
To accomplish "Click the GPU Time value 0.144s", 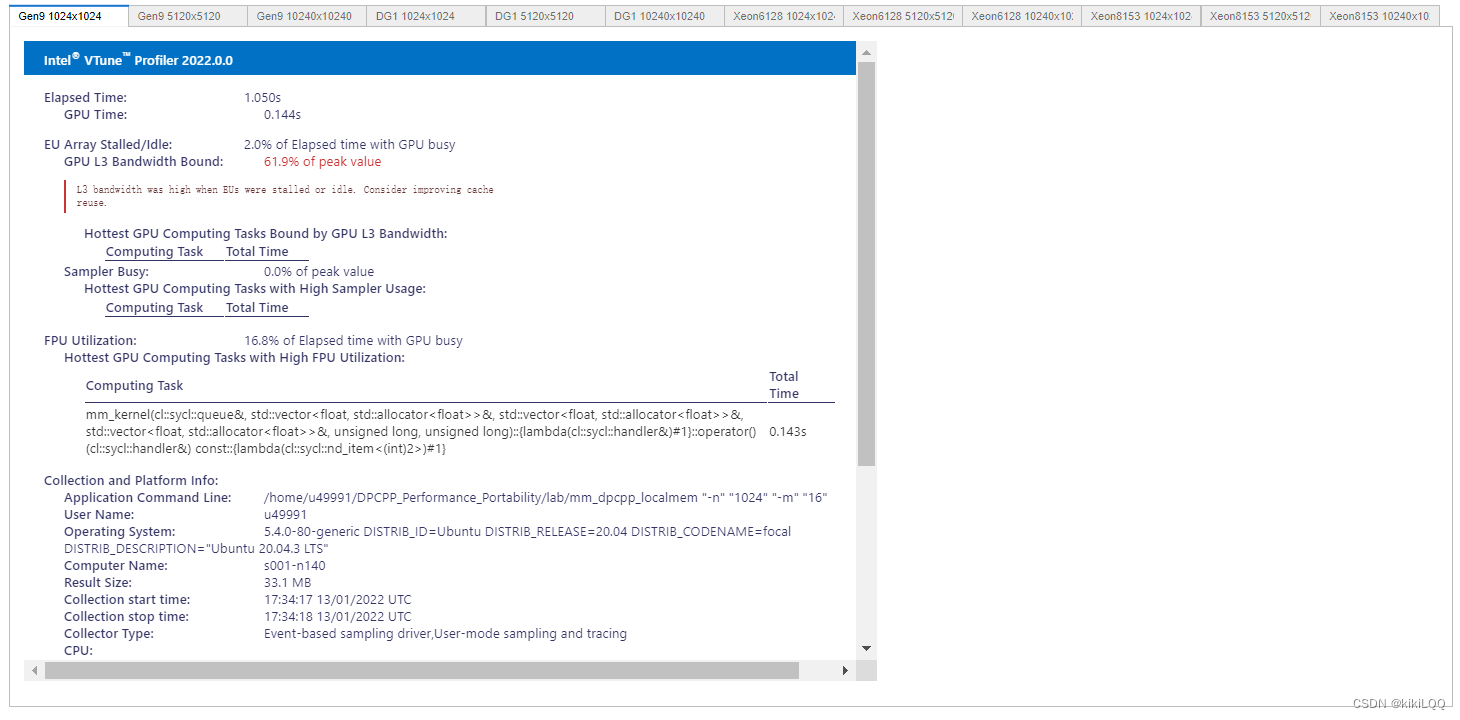I will tap(282, 115).
